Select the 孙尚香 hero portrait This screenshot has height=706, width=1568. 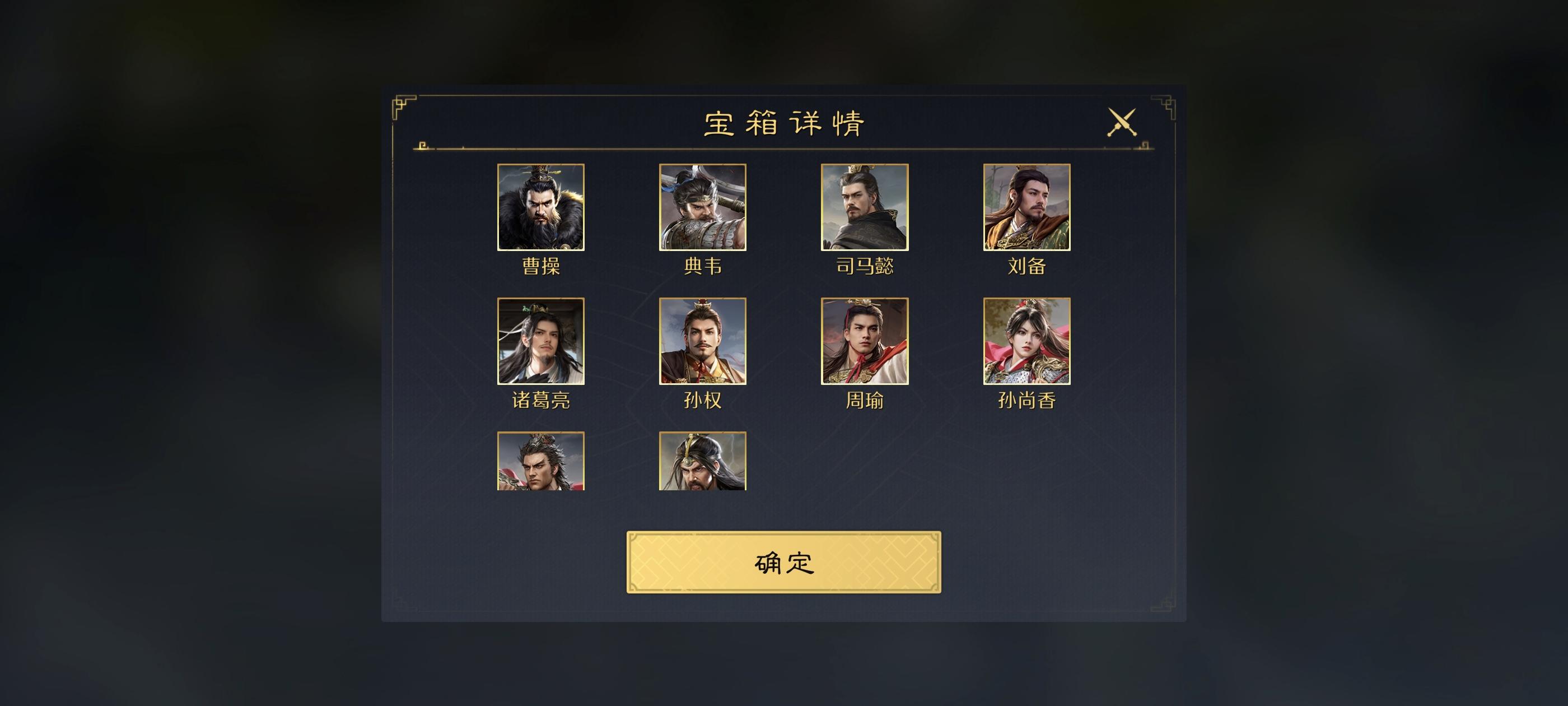click(1027, 341)
